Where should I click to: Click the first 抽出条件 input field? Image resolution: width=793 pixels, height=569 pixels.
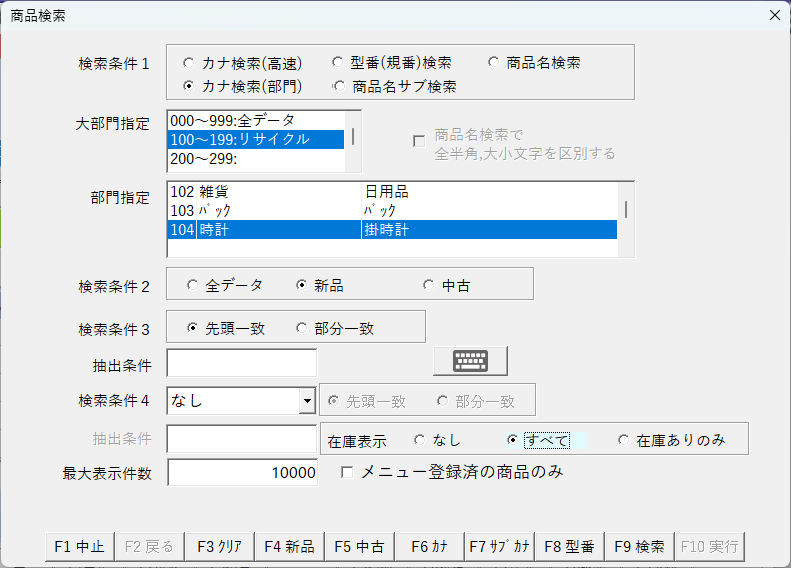pyautogui.click(x=241, y=363)
